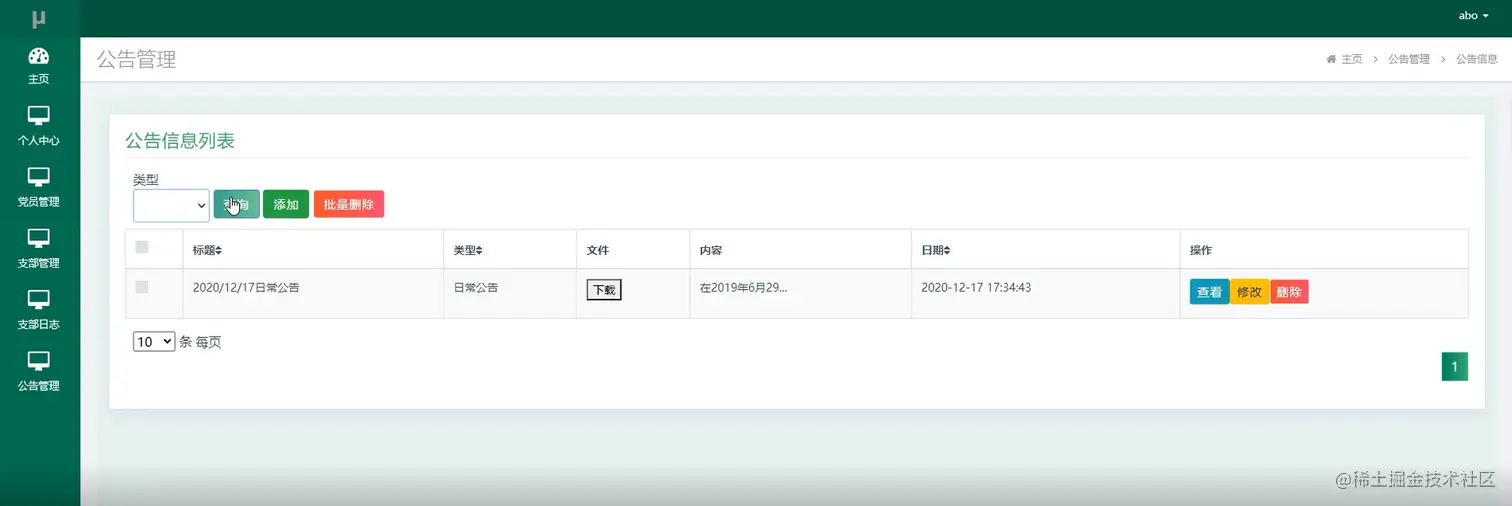Open 支部日志 monitor icon in sidebar

coord(39,299)
